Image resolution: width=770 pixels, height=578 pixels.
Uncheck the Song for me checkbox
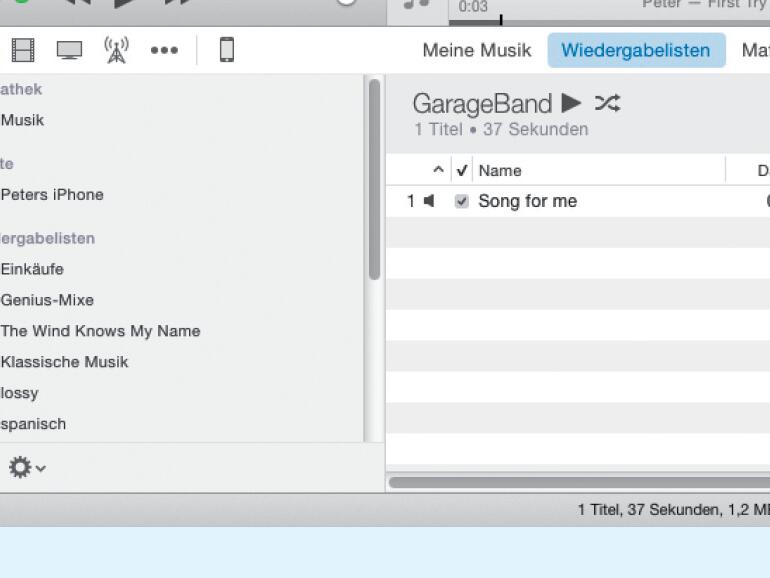pyautogui.click(x=461, y=201)
